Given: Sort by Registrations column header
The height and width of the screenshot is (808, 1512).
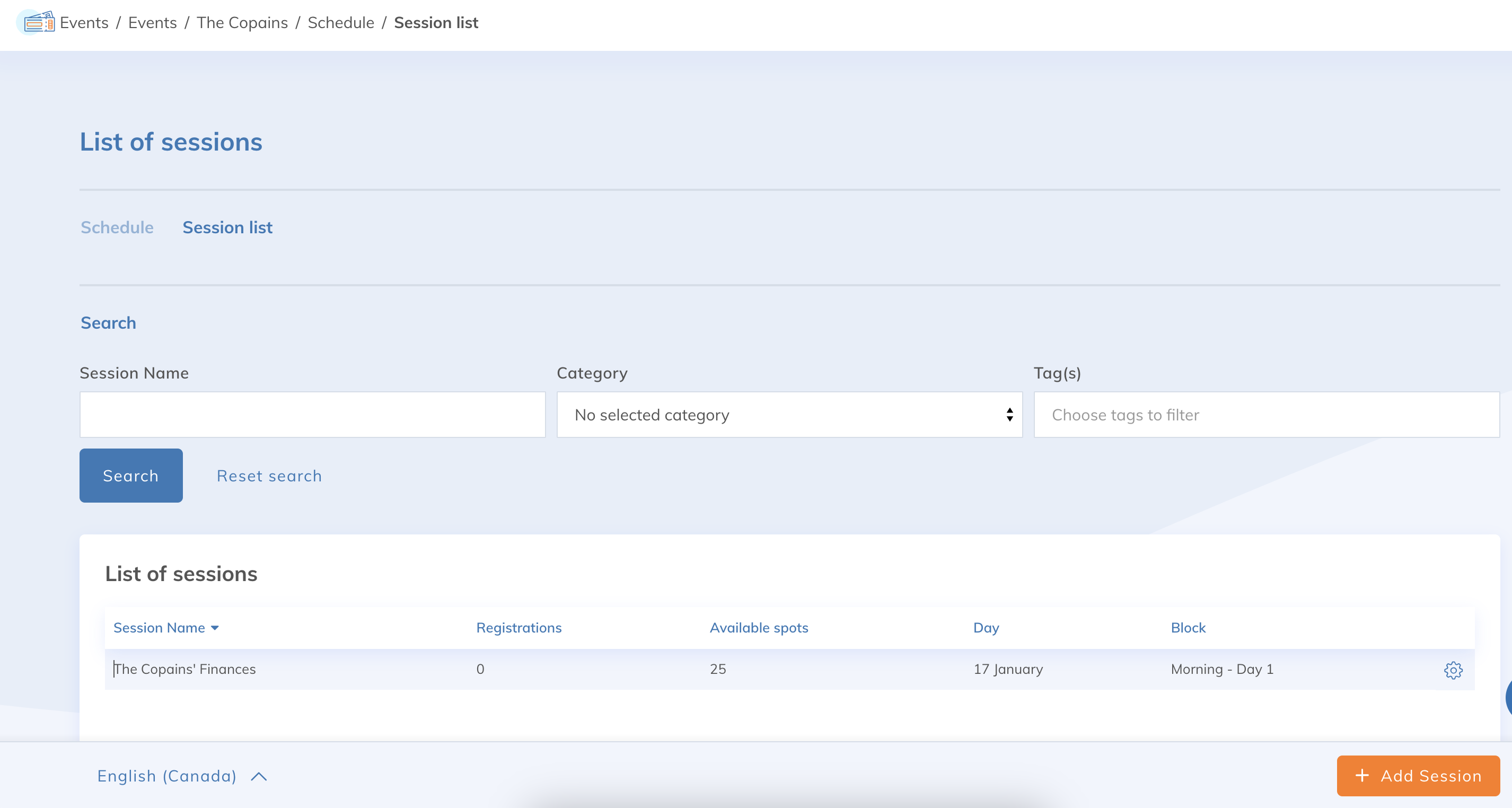Looking at the screenshot, I should [519, 628].
